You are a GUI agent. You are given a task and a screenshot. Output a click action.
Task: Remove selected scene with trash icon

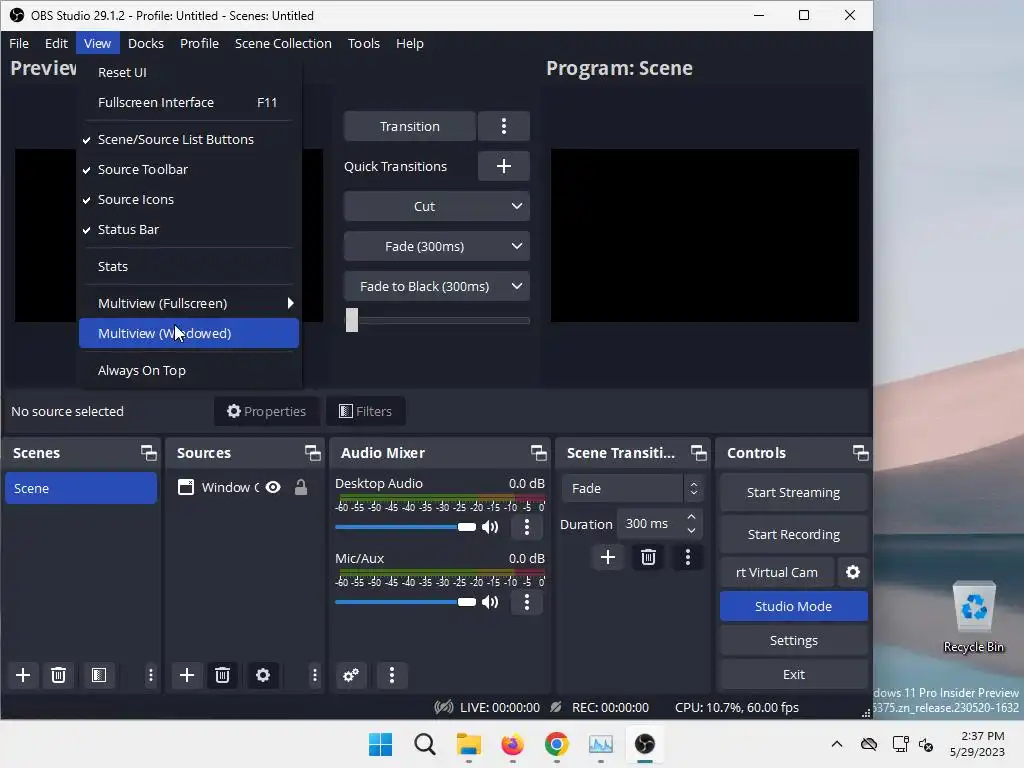tap(58, 675)
